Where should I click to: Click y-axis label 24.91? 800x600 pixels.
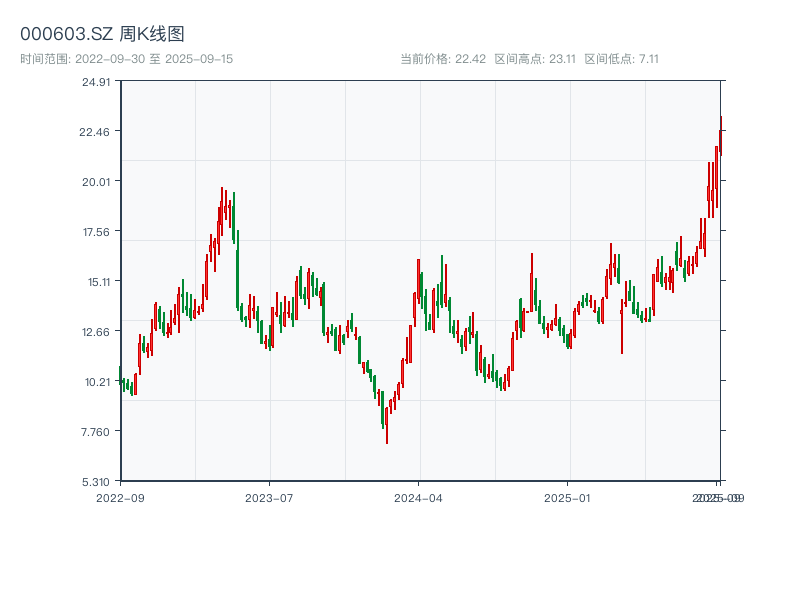(x=96, y=82)
